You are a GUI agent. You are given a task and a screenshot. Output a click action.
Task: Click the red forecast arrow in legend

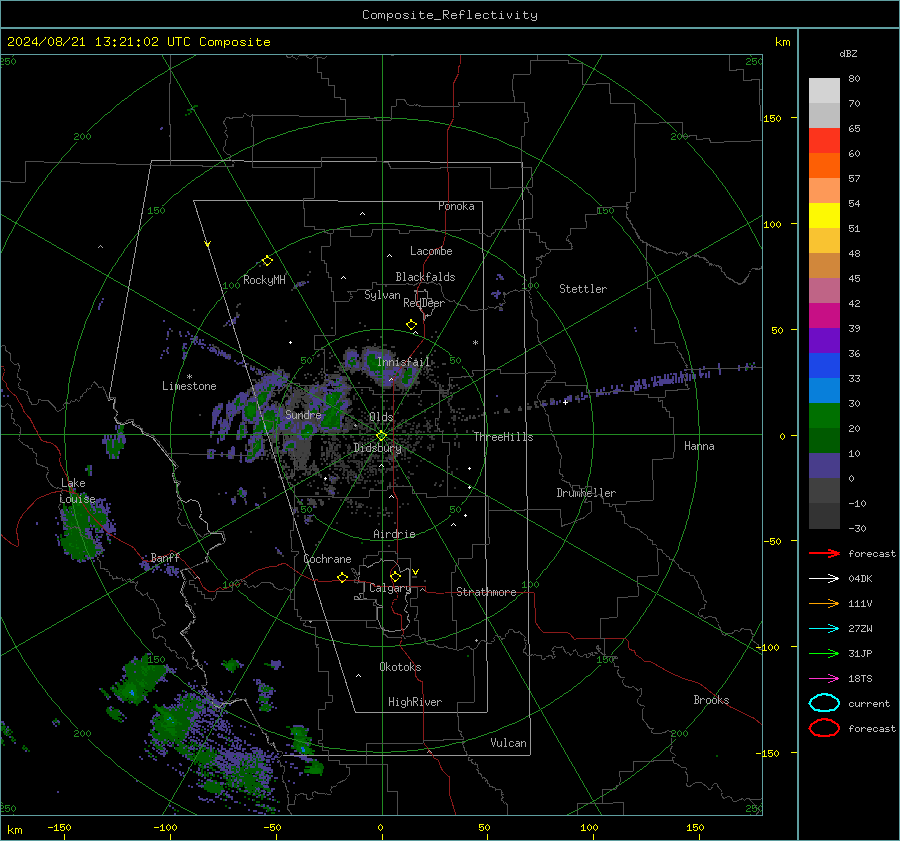824,553
